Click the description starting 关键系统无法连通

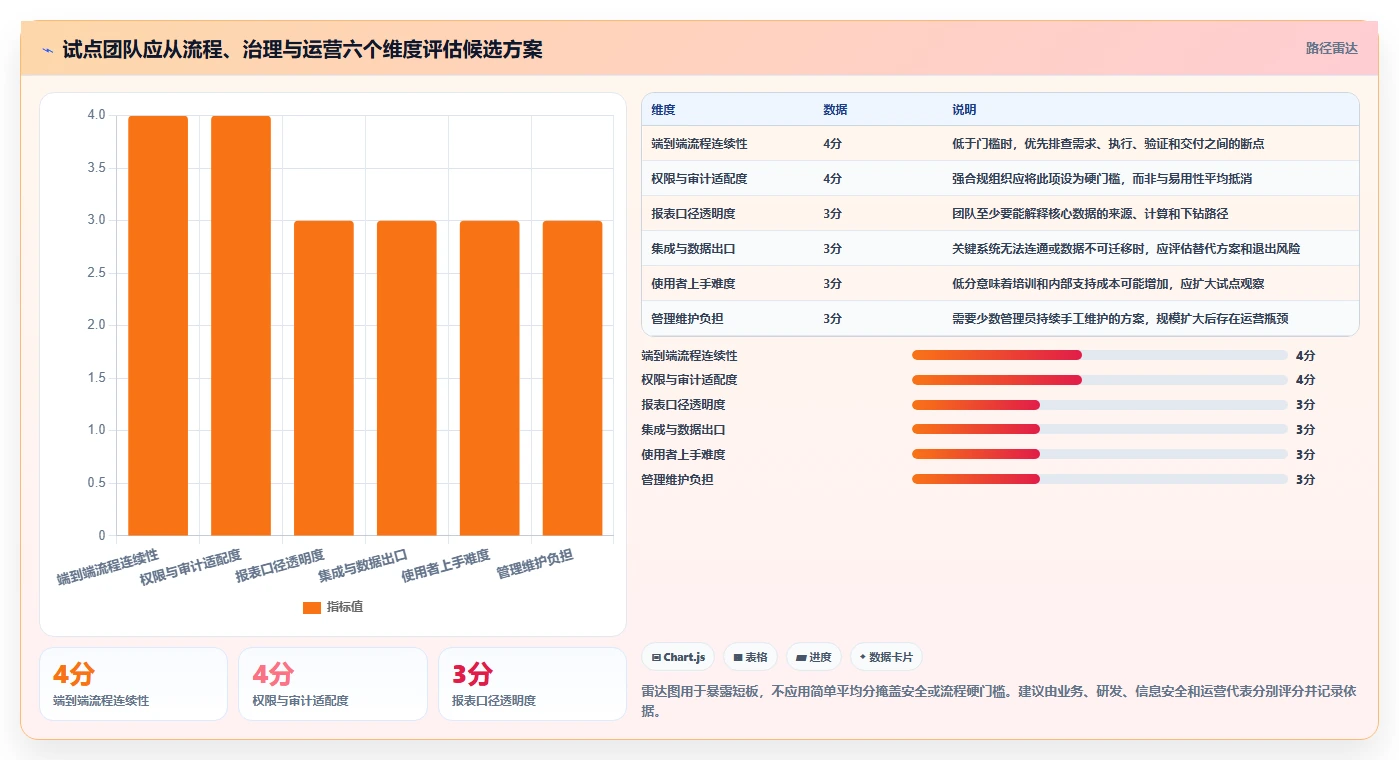1126,249
